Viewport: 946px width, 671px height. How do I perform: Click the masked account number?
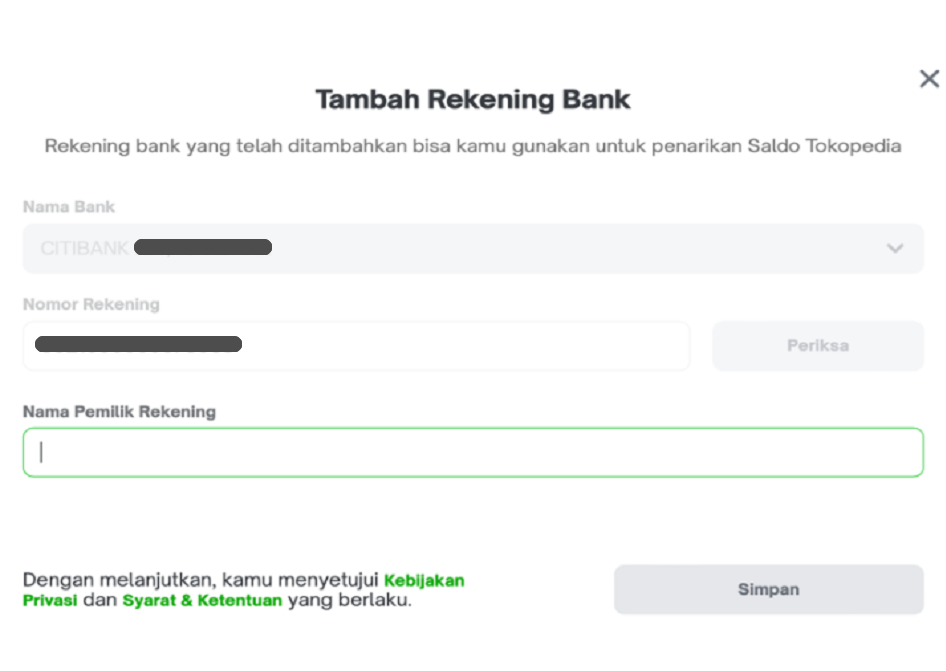tap(138, 345)
